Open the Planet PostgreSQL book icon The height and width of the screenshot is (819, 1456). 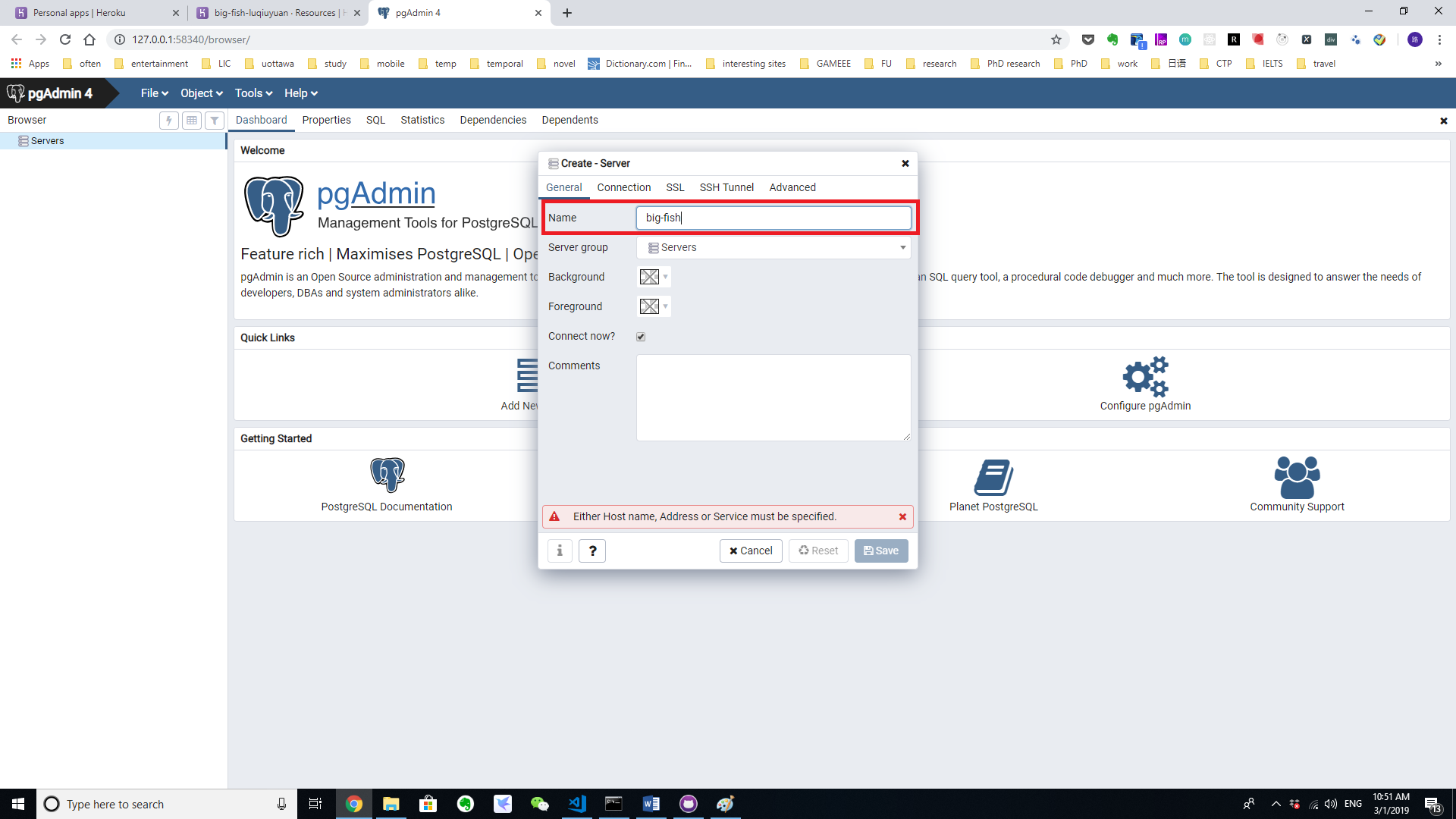tap(993, 477)
